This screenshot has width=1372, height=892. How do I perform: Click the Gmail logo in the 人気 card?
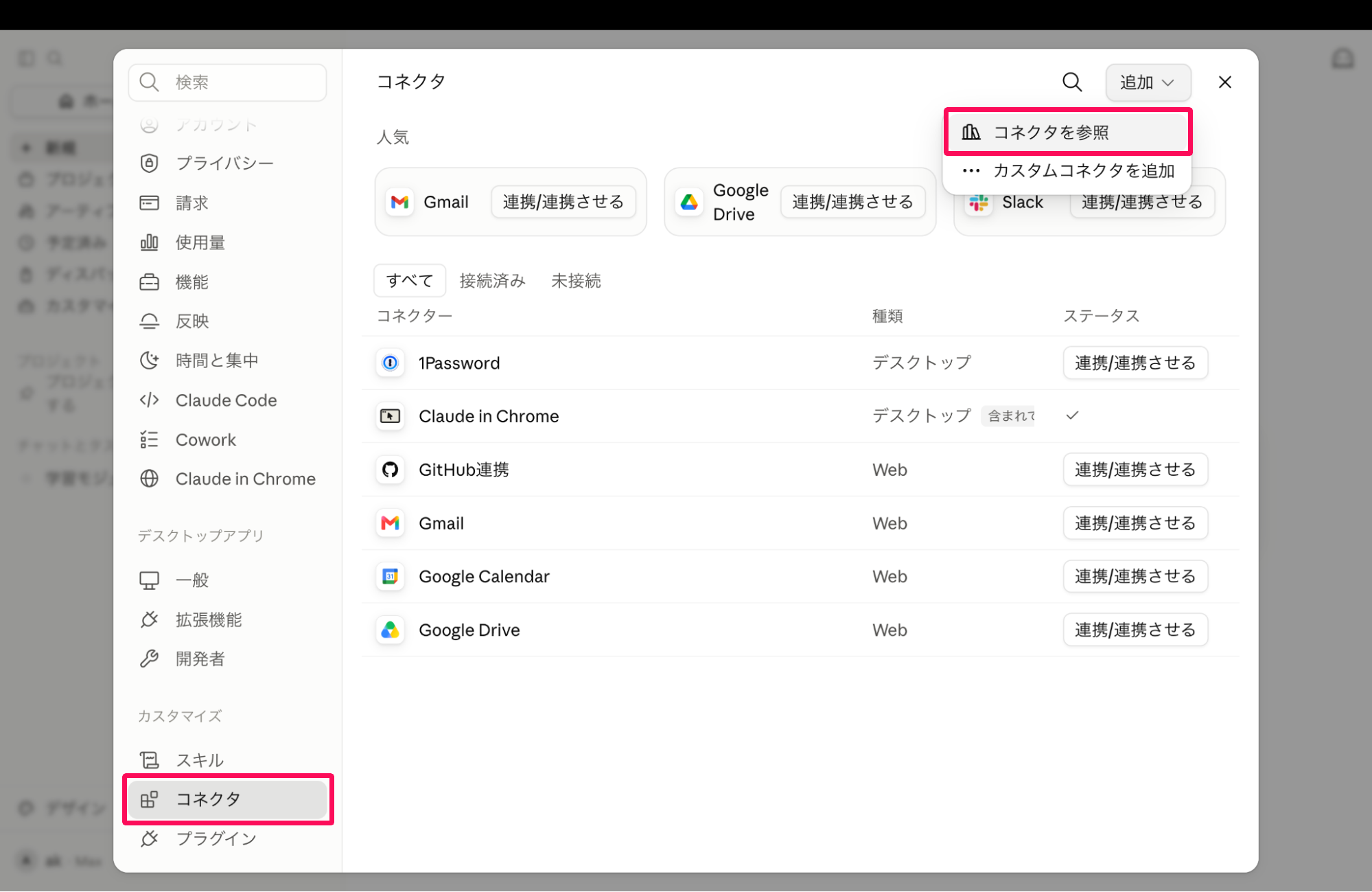tap(399, 202)
